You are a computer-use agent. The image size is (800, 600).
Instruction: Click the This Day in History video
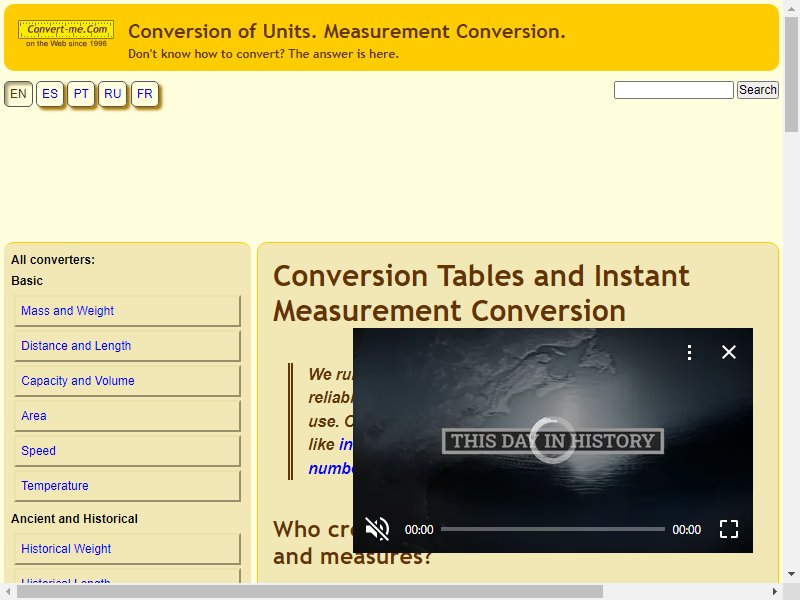pyautogui.click(x=553, y=440)
